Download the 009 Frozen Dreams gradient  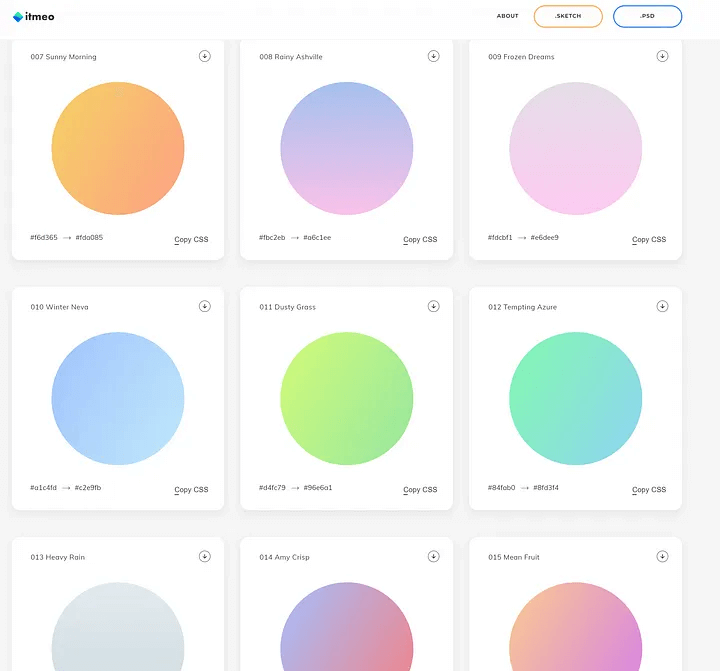click(x=662, y=56)
